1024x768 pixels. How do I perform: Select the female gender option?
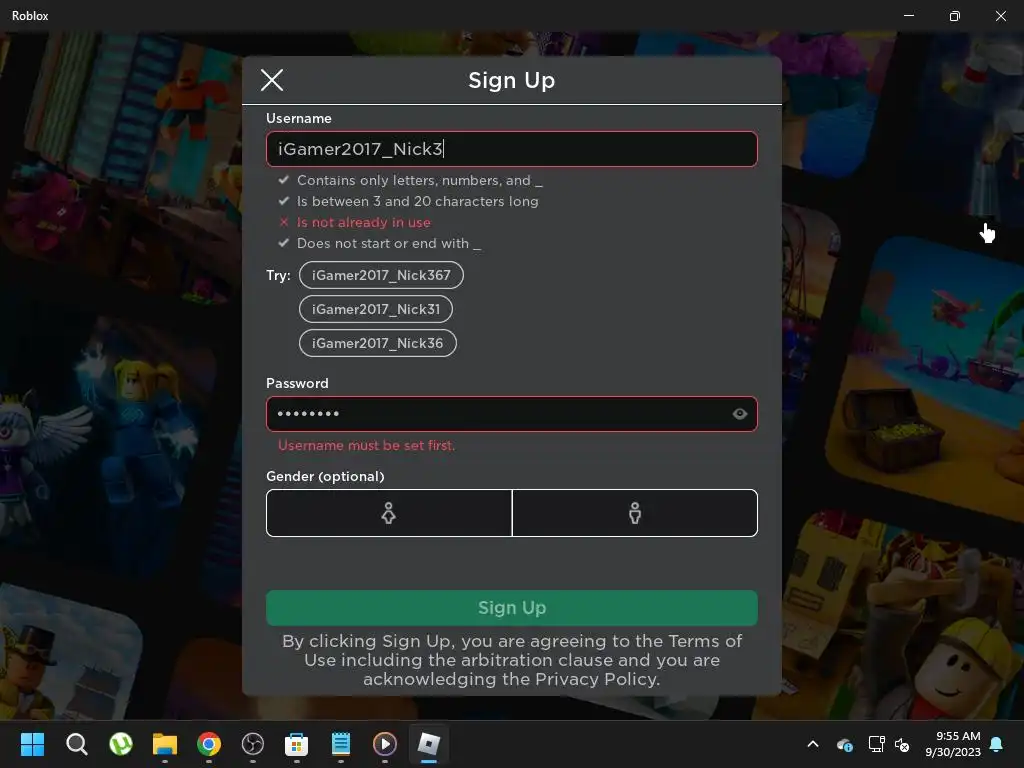pyautogui.click(x=389, y=513)
